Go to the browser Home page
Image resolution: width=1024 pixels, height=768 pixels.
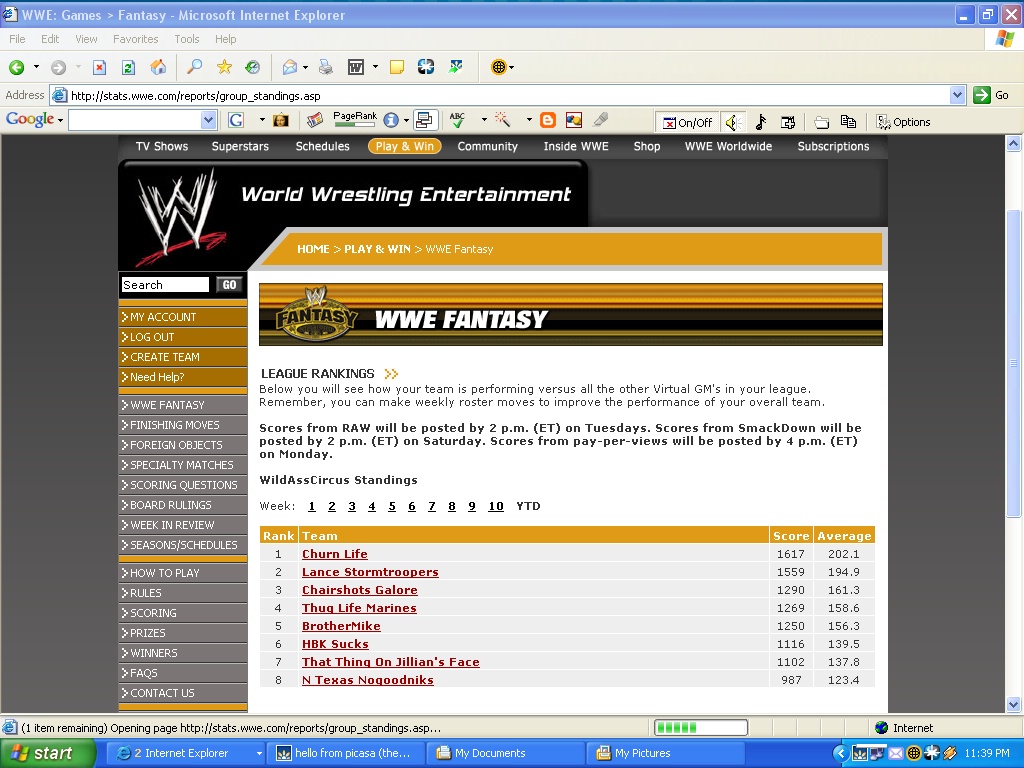pyautogui.click(x=158, y=67)
